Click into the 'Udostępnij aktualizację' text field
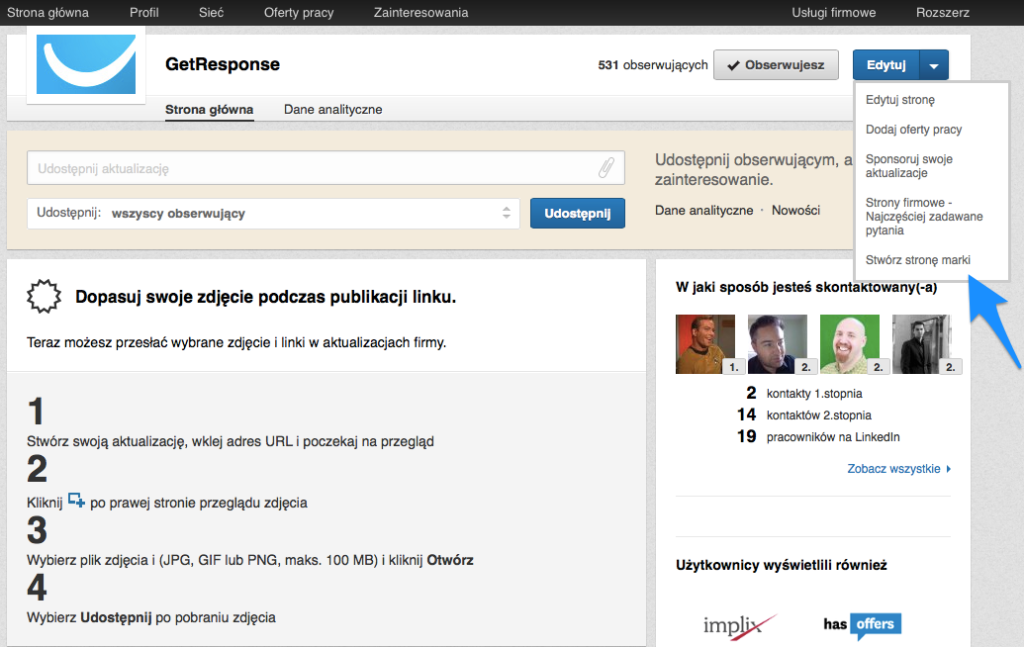Viewport: 1024px width, 647px height. [x=326, y=168]
